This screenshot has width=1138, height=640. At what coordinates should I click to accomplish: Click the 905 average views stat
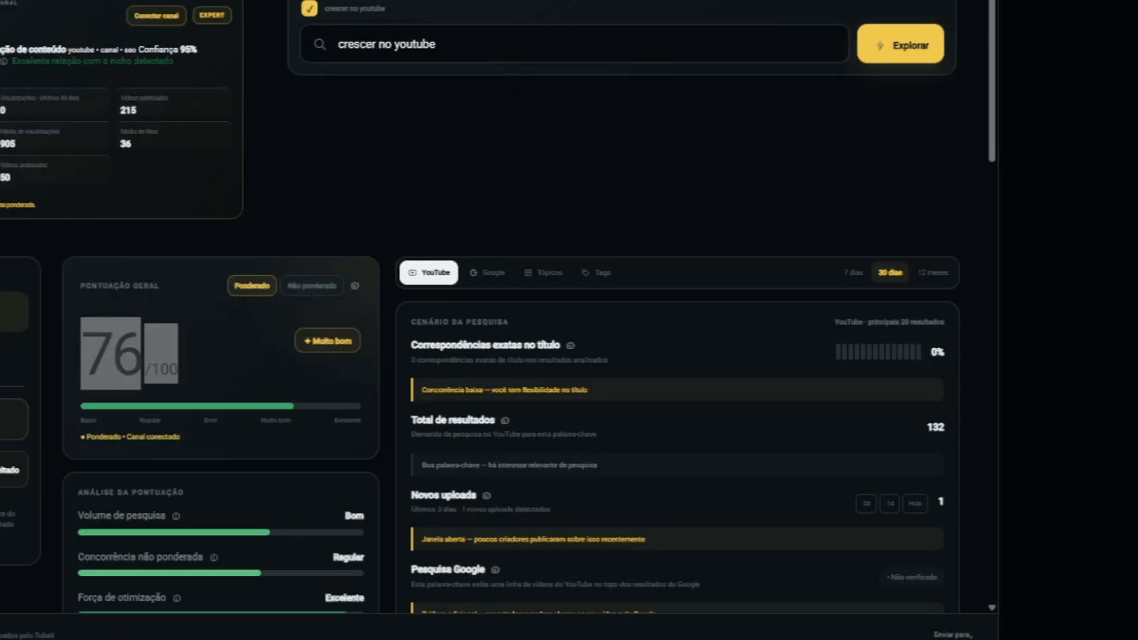(8, 144)
